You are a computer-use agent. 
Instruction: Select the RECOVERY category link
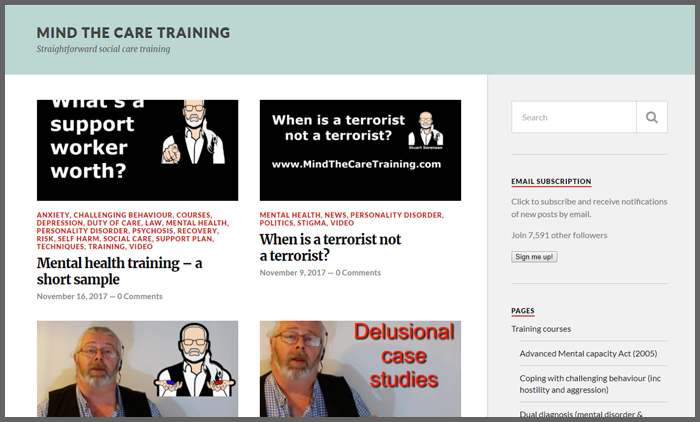tap(197, 231)
